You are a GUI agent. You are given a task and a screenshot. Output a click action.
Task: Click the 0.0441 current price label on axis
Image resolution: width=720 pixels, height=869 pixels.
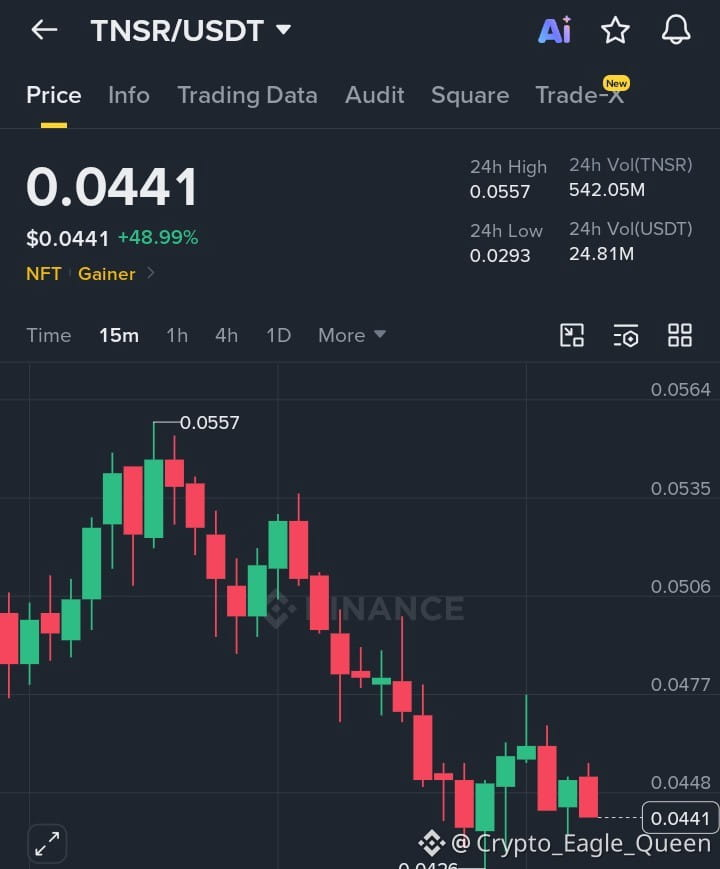[x=680, y=818]
